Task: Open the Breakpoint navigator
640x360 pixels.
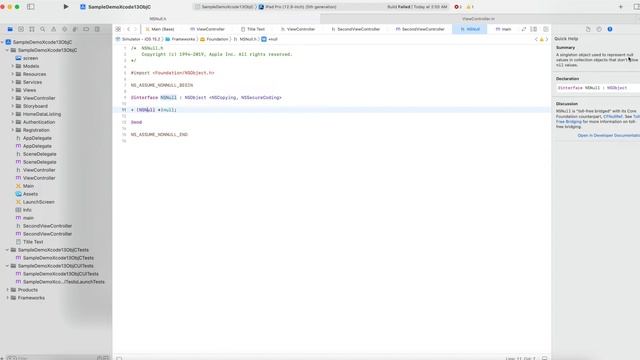Action: (86, 29)
